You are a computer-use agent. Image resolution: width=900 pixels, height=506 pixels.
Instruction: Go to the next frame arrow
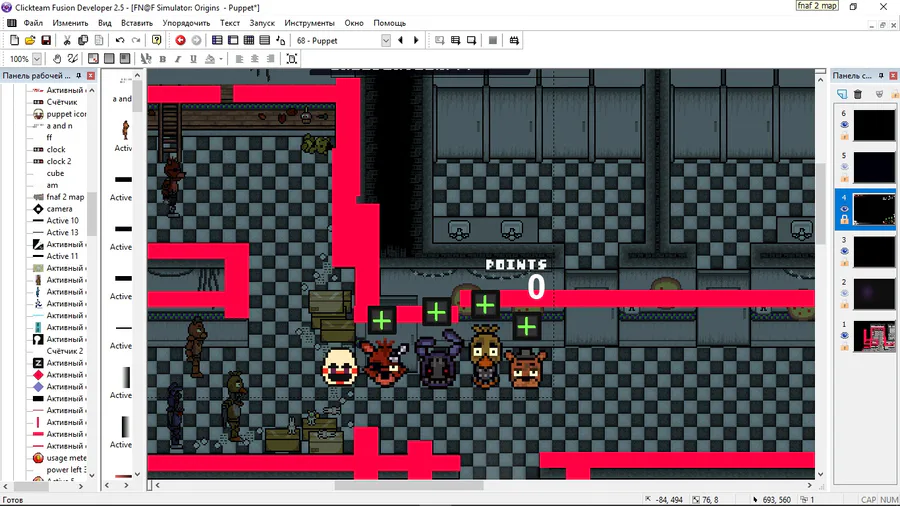(416, 40)
